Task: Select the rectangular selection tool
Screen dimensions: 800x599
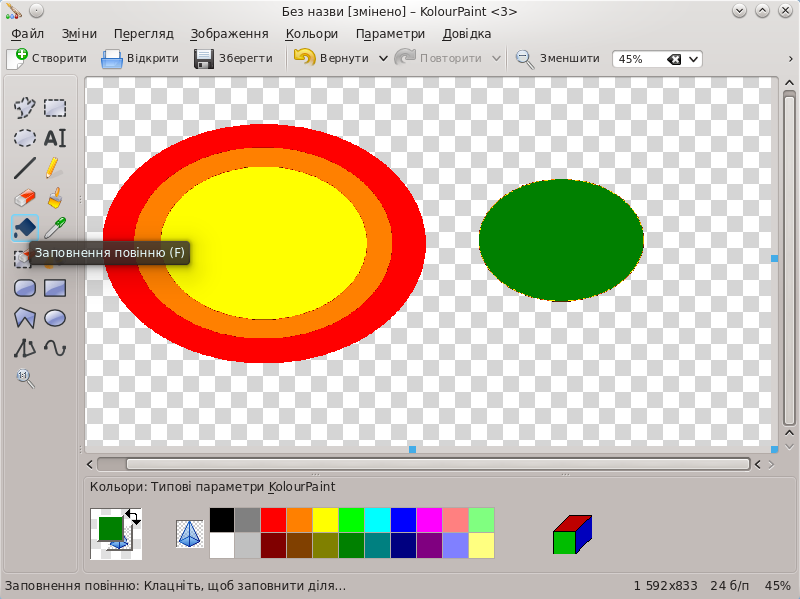Action: 55,108
